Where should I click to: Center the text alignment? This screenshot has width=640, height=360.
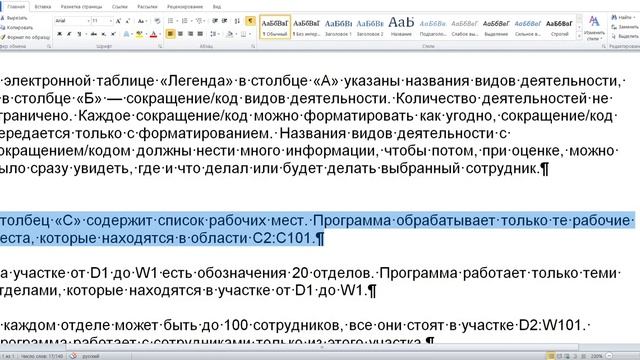[x=180, y=34]
